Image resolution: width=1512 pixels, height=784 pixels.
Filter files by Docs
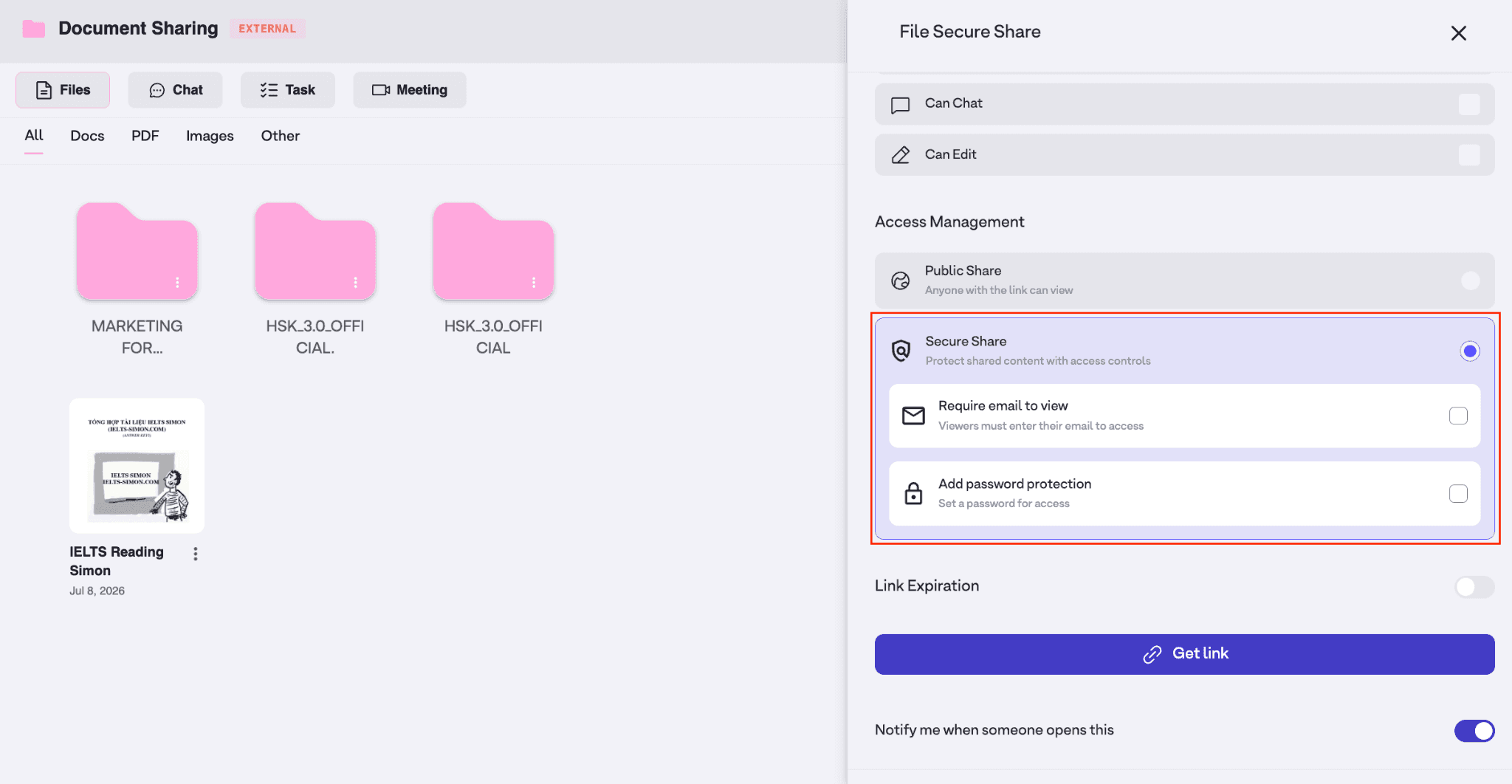(x=87, y=136)
